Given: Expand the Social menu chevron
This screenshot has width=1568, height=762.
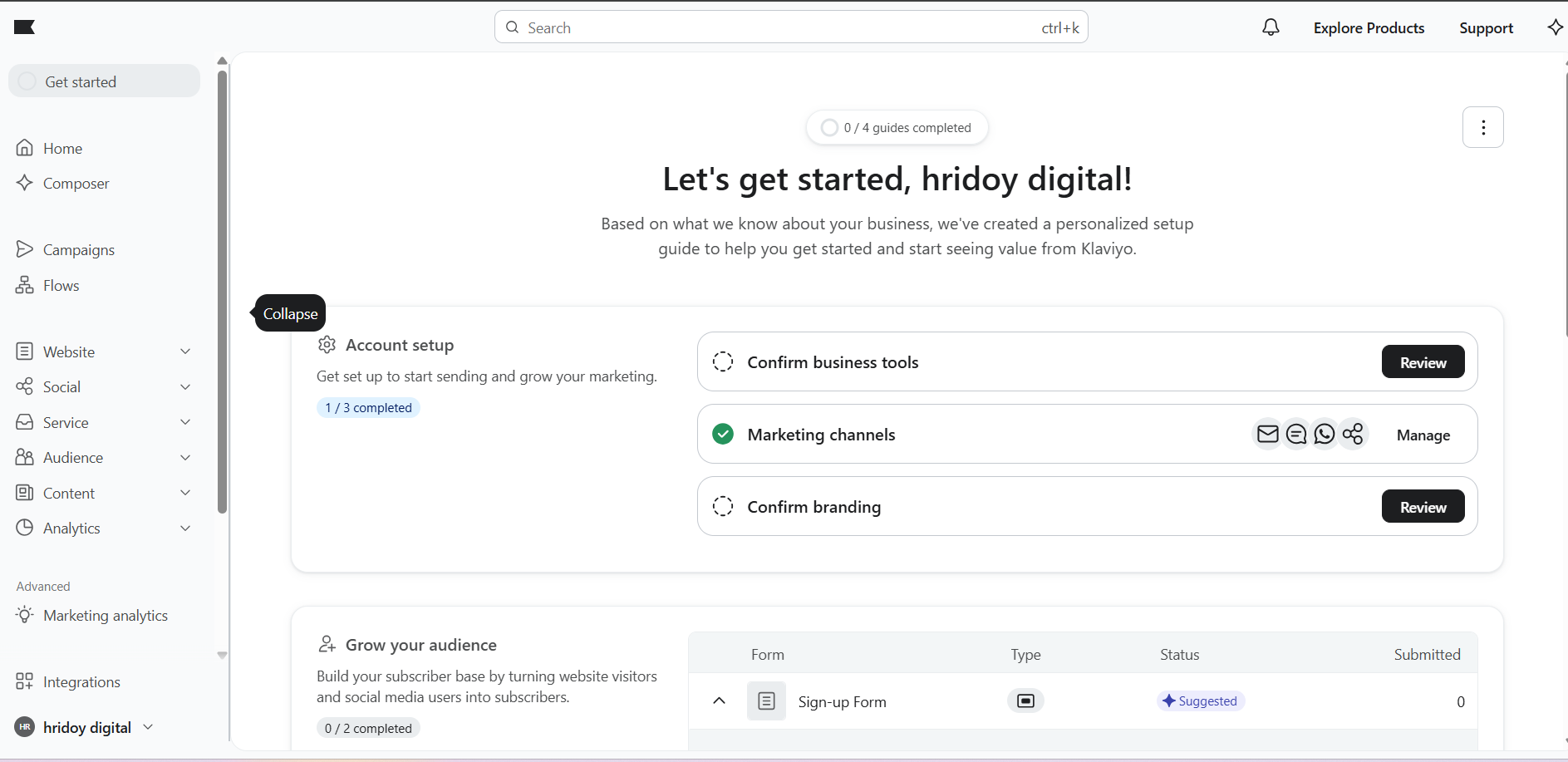Looking at the screenshot, I should [x=185, y=386].
